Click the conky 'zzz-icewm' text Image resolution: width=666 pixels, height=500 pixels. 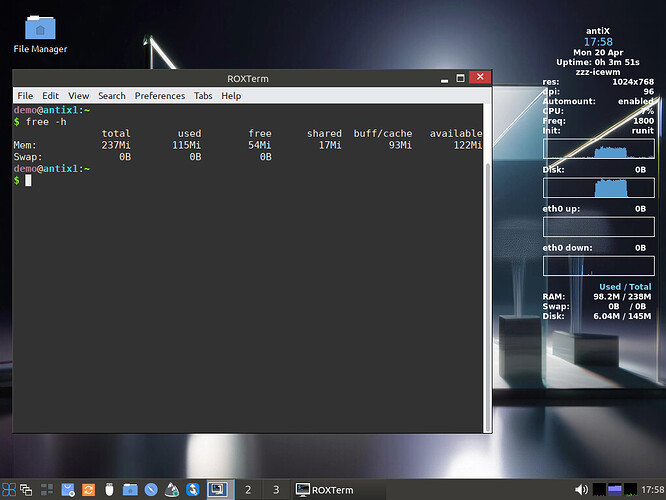[598, 72]
